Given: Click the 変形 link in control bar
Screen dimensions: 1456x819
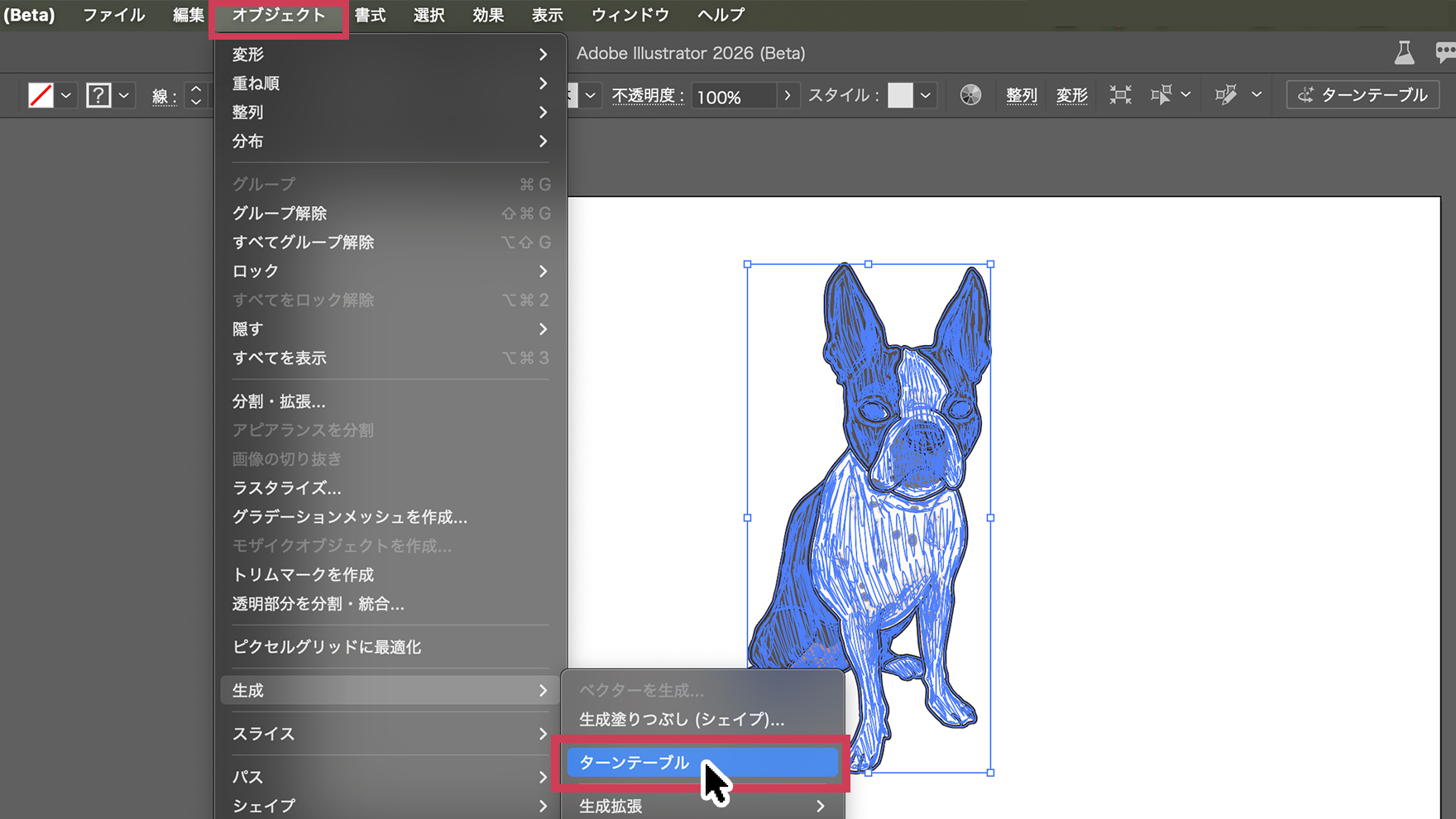Looking at the screenshot, I should (x=1071, y=95).
